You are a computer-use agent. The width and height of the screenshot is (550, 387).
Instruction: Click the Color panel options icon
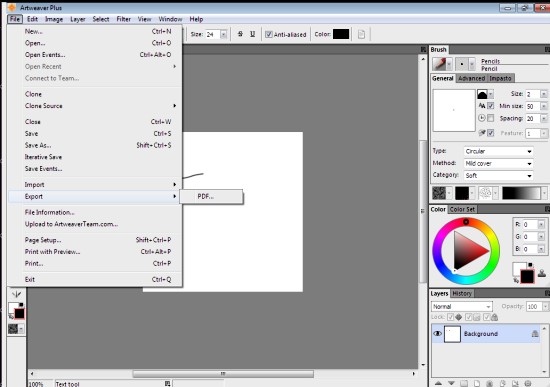[x=547, y=209]
